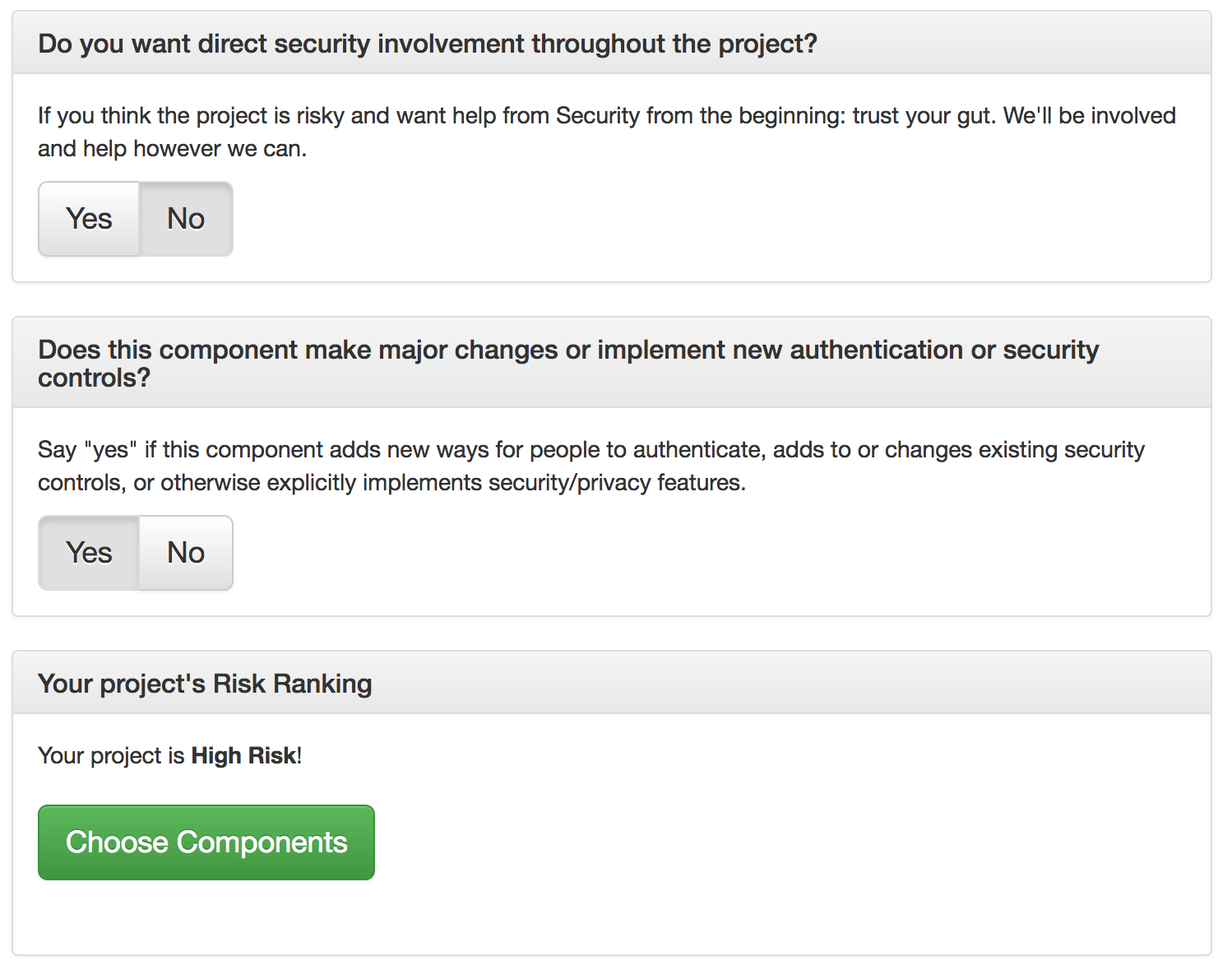Select Yes for direct security involvement
This screenshot has height=979, width=1232.
click(x=89, y=219)
